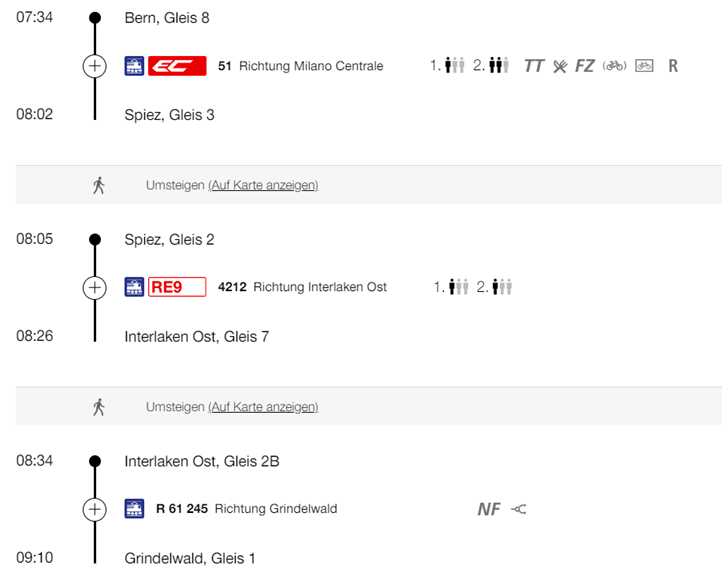The image size is (722, 580).
Task: Click 1st class occupancy icon for EC 51
Action: coord(455,66)
